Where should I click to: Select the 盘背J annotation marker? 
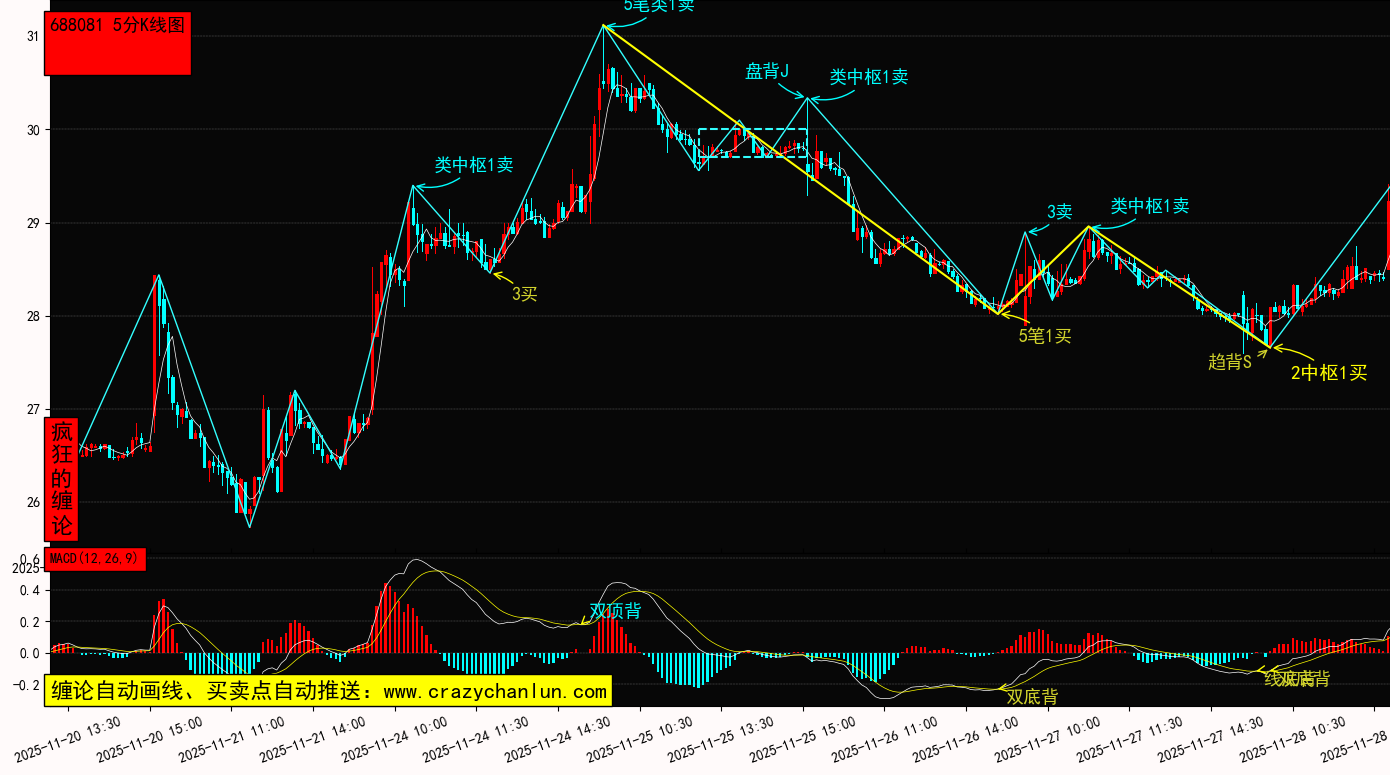pos(767,71)
